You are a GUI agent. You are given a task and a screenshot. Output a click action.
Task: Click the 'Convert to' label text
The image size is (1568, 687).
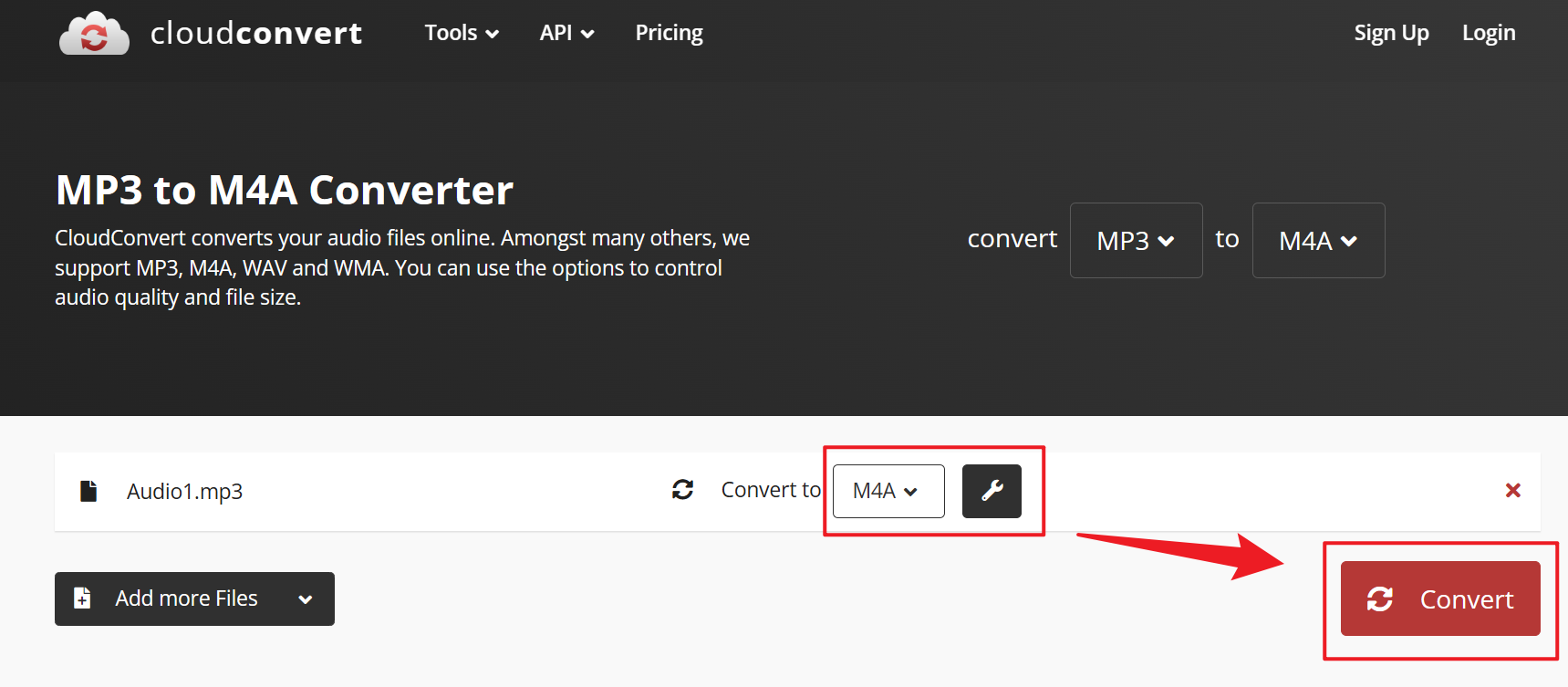771,490
